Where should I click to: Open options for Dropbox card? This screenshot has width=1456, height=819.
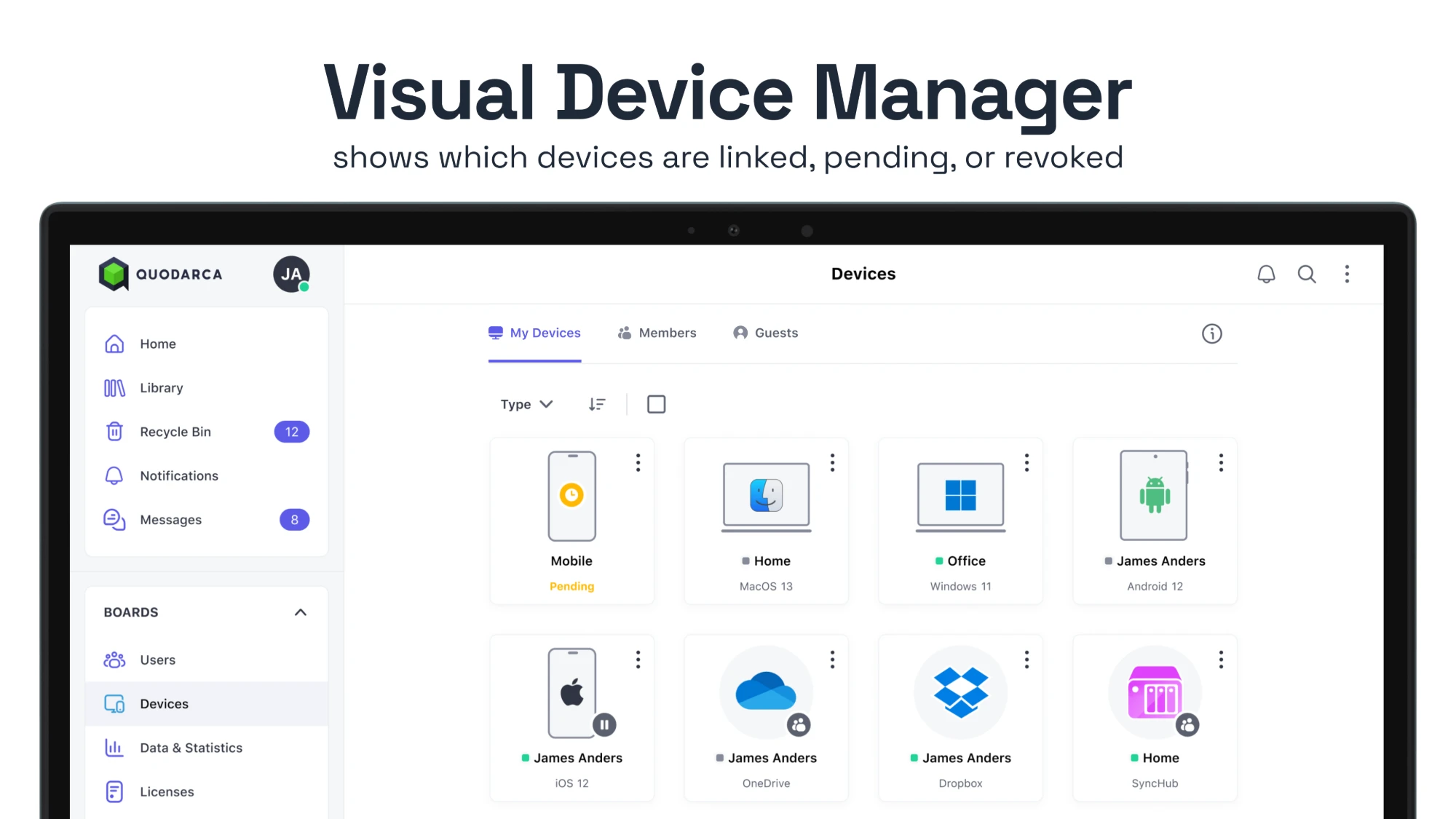[x=1026, y=660]
